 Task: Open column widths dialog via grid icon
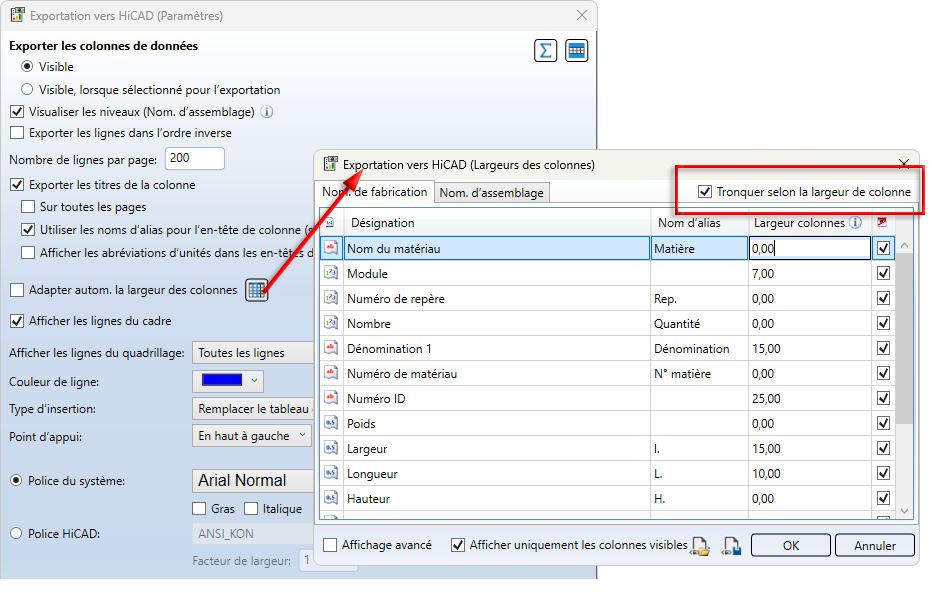coord(257,290)
